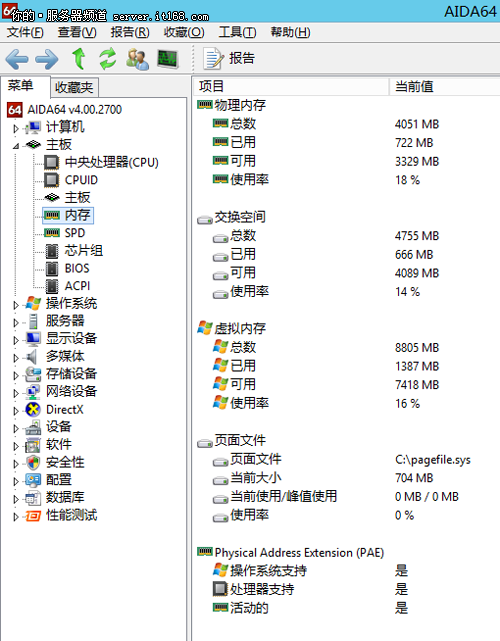Click the 当前值 column header
The width and height of the screenshot is (500, 641).
pos(445,86)
